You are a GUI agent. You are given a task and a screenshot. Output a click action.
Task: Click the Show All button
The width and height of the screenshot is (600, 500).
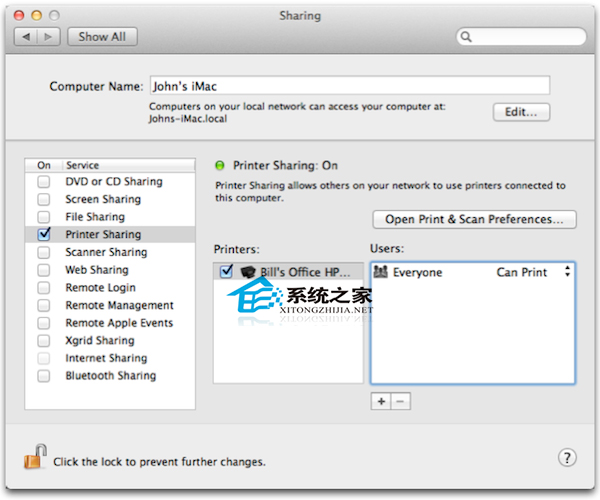pyautogui.click(x=102, y=37)
